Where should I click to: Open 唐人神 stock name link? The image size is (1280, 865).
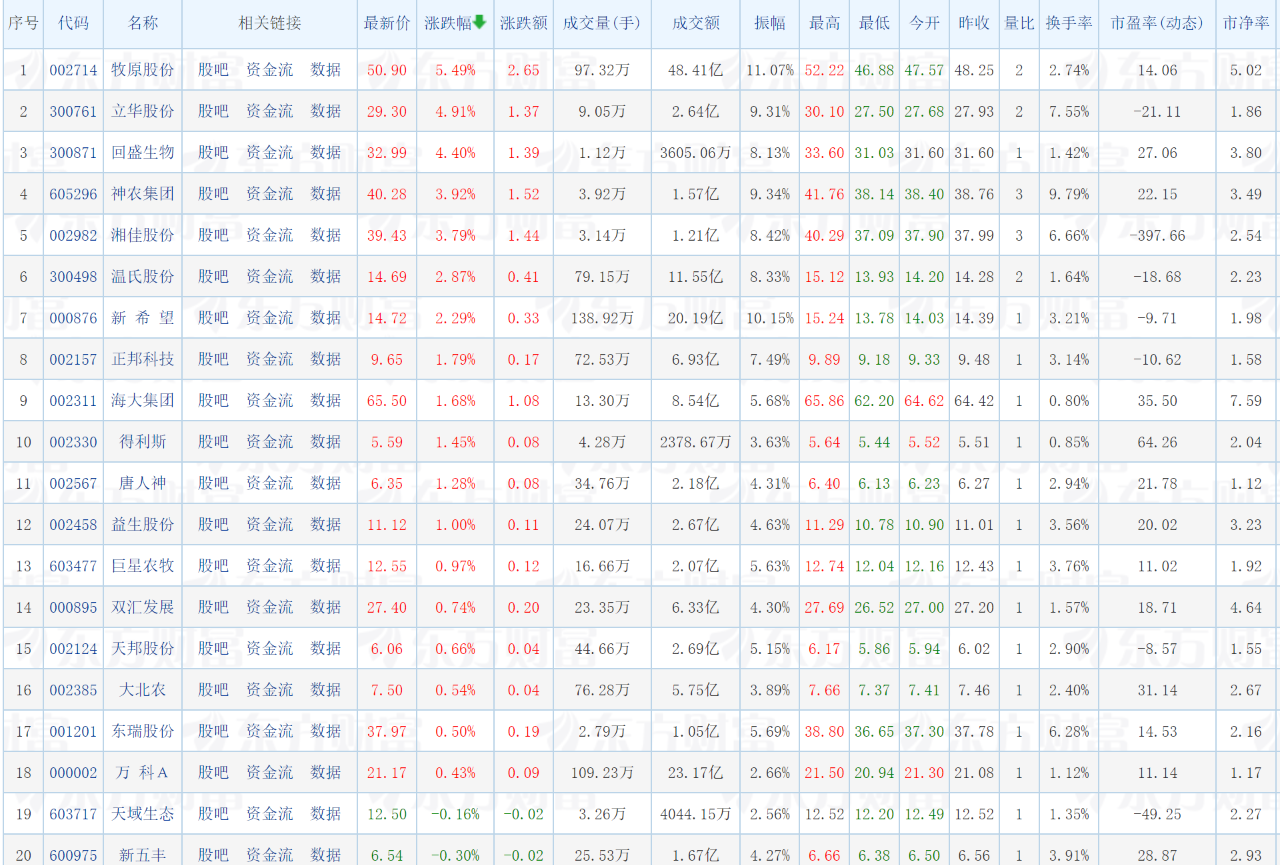pos(143,483)
